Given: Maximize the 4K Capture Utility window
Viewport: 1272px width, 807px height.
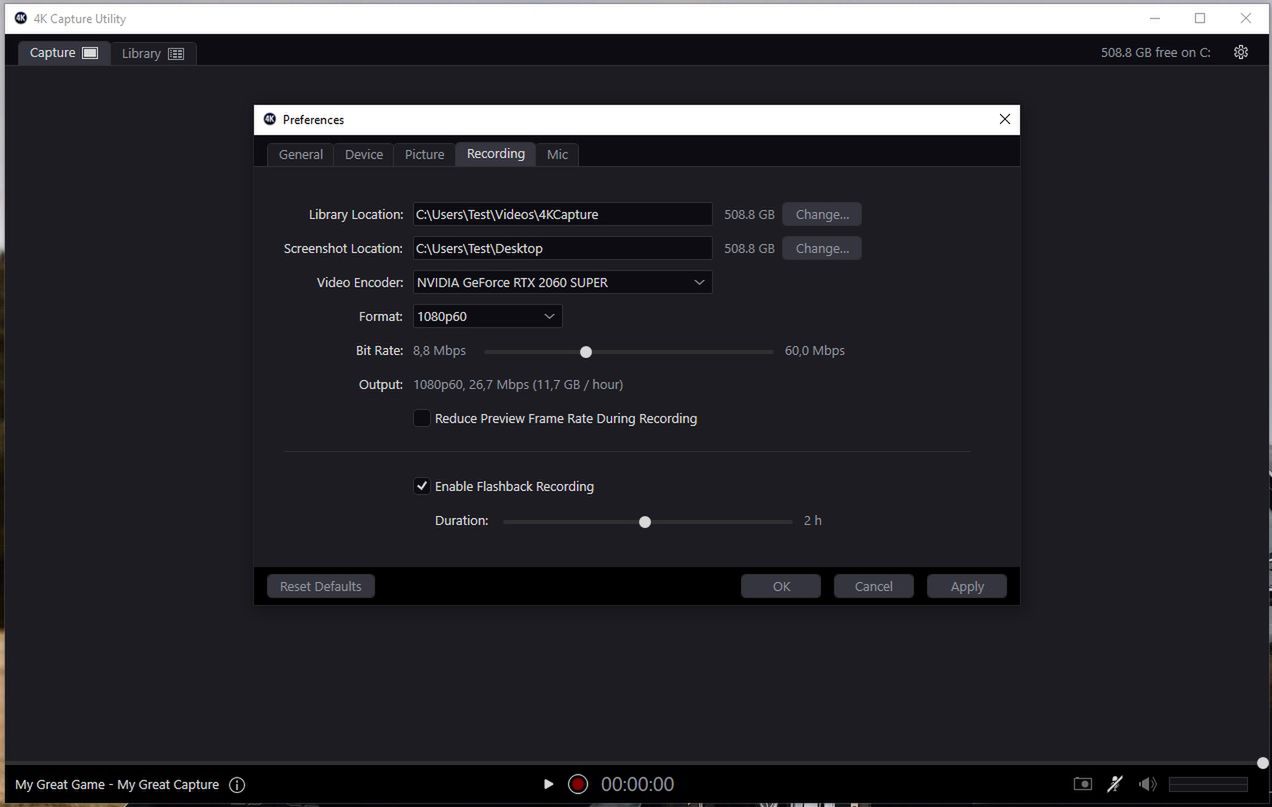Looking at the screenshot, I should [x=1200, y=18].
